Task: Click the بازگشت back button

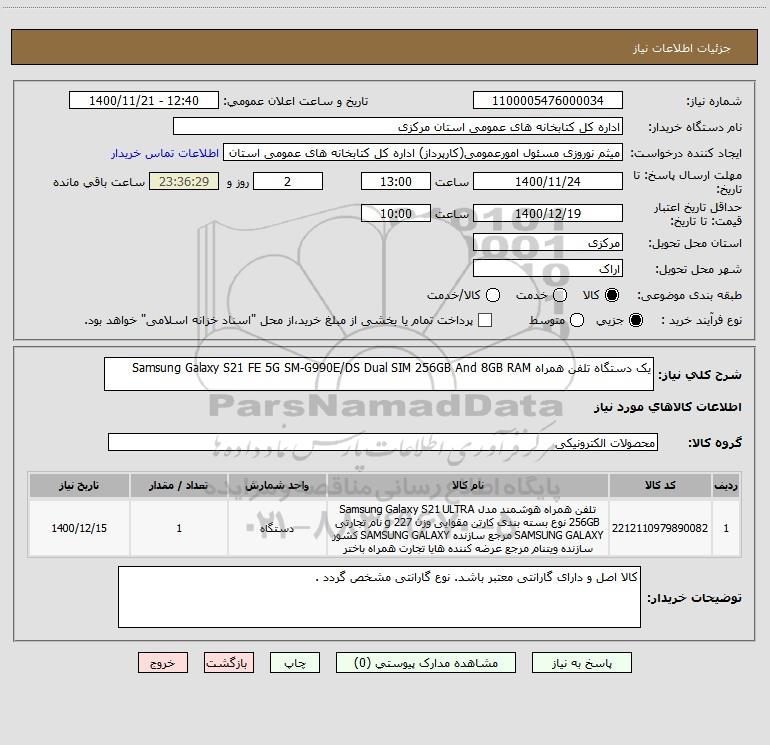Action: click(x=229, y=663)
